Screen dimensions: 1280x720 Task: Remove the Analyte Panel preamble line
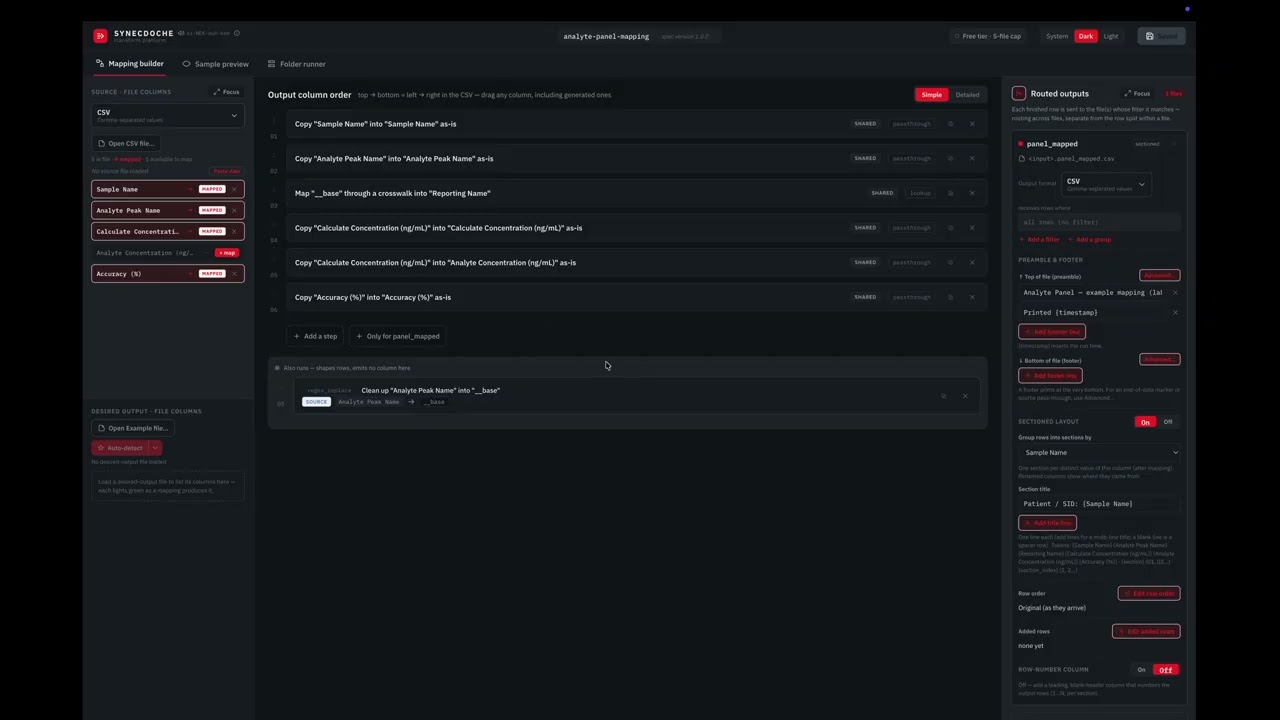1175,293
